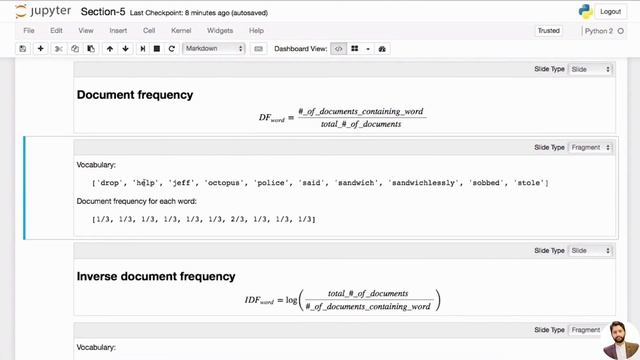This screenshot has width=640, height=360.
Task: Click the document frequency values list
Action: tap(204, 219)
